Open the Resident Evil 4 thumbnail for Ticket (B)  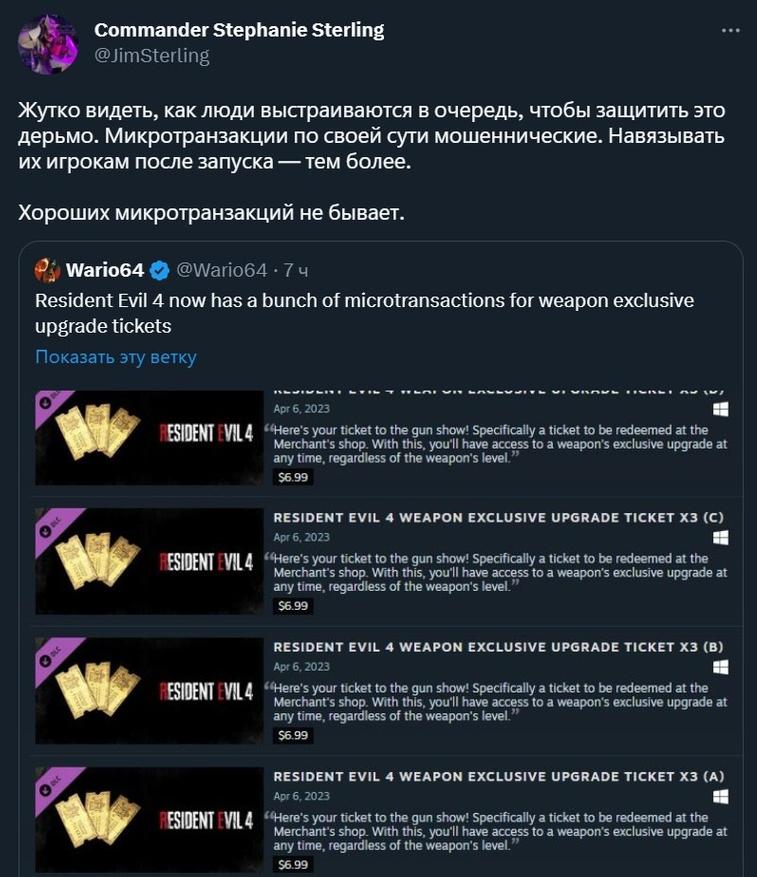pos(149,691)
